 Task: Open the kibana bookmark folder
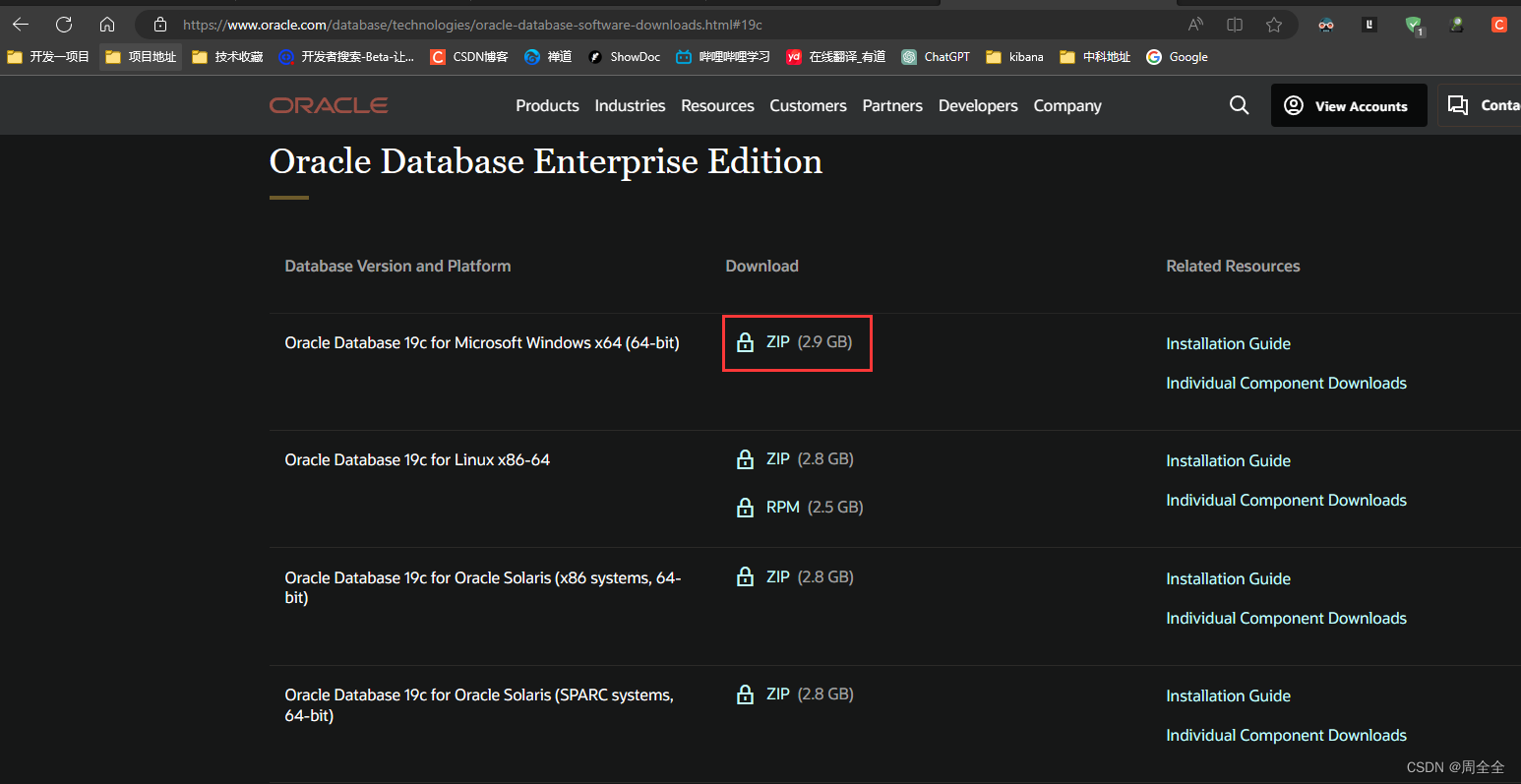[1014, 57]
